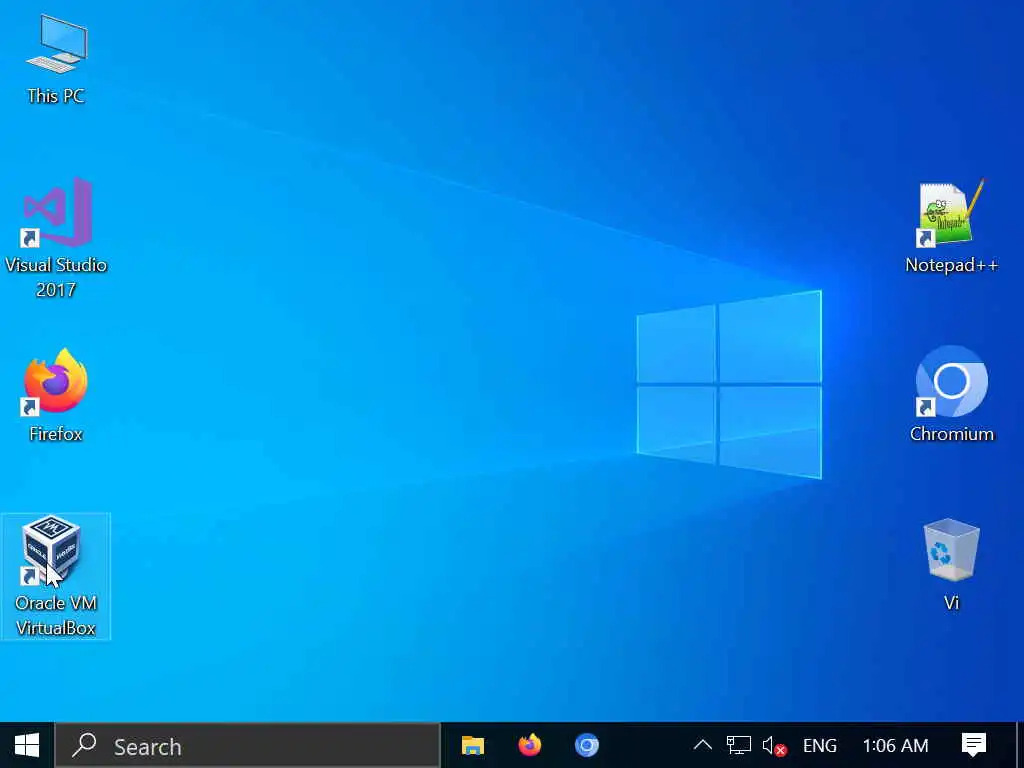1024x768 pixels.
Task: Select the This PC desktop icon
Action: tap(56, 59)
